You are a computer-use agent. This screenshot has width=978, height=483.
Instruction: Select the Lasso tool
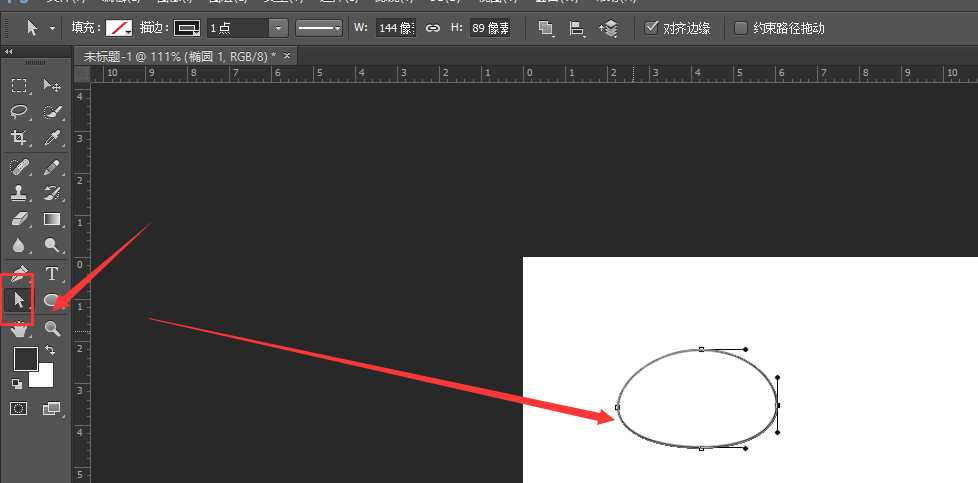[x=19, y=112]
